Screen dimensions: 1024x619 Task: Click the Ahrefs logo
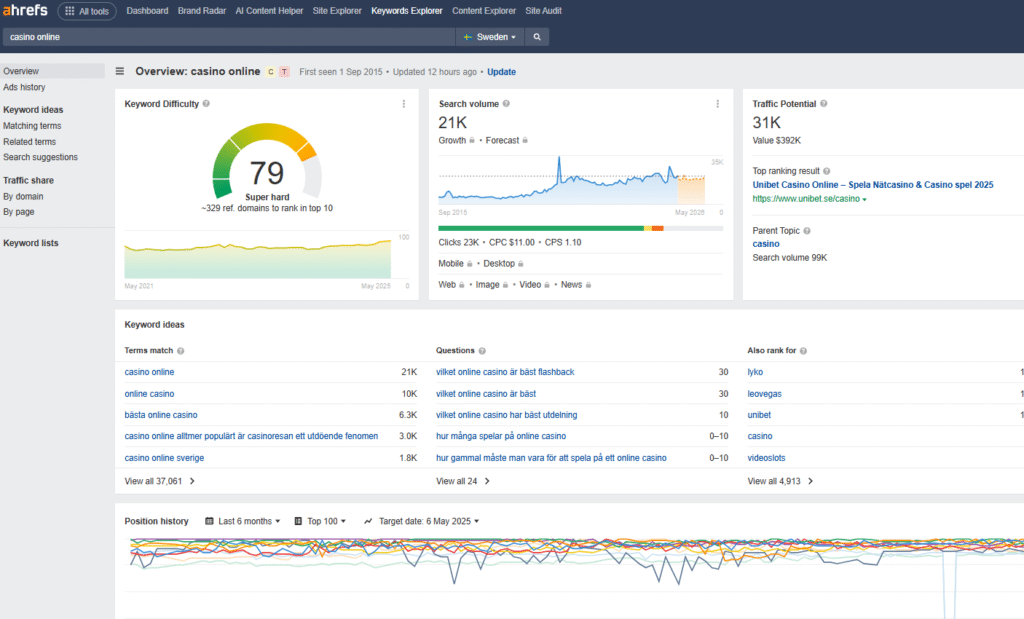coord(25,10)
